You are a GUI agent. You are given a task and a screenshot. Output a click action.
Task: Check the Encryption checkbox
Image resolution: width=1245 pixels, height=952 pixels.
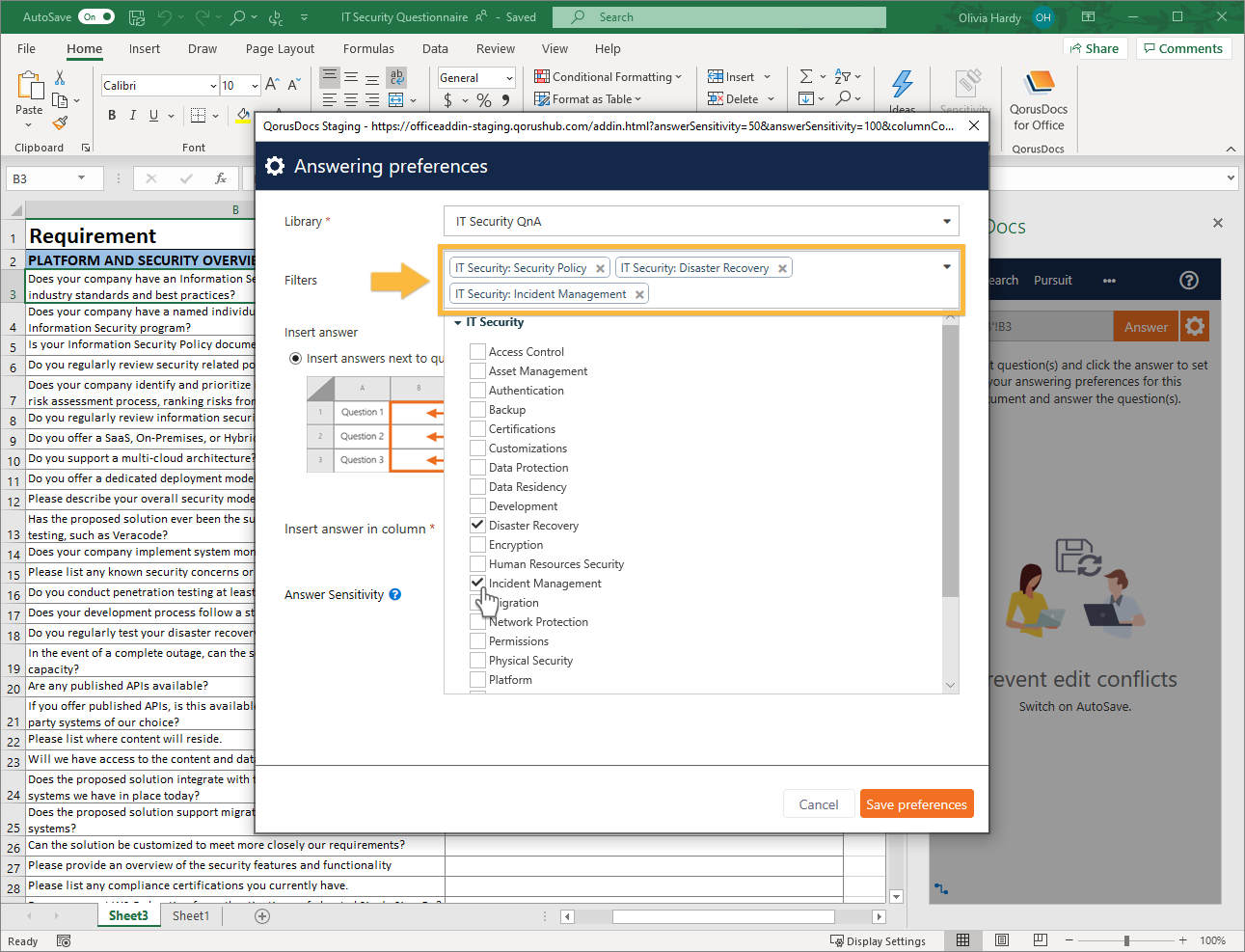477,544
